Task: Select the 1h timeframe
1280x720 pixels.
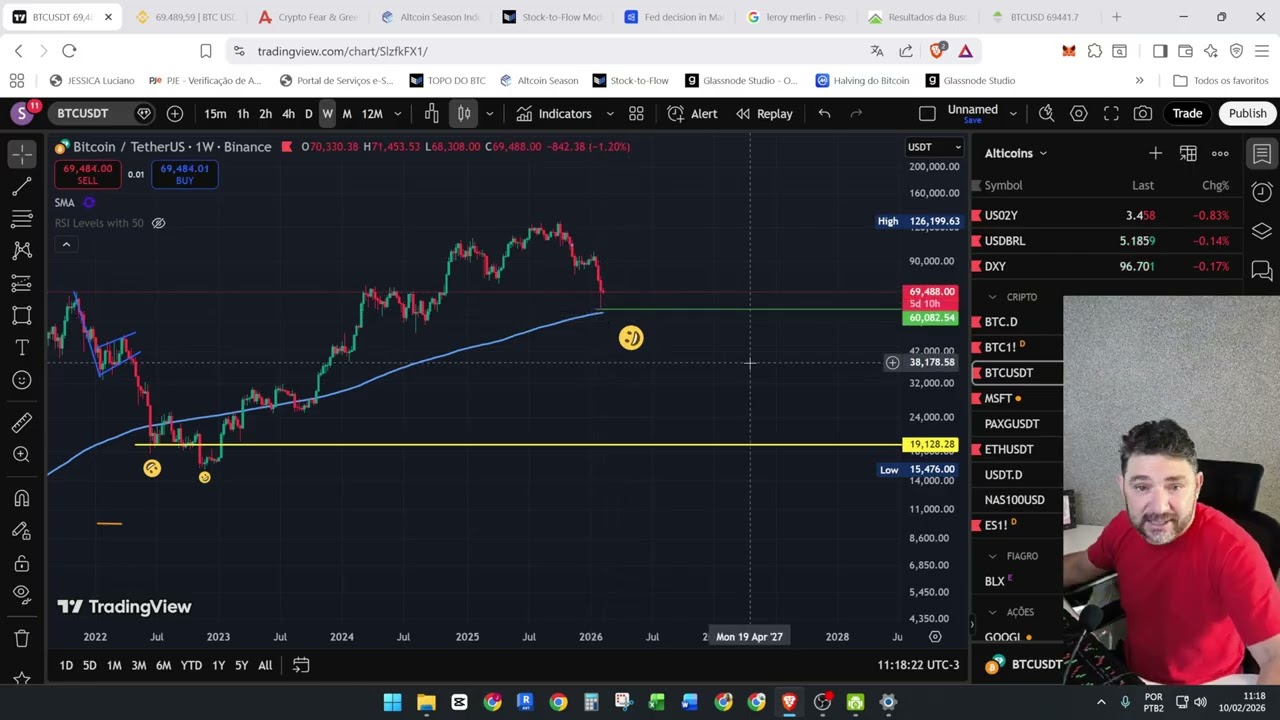Action: [243, 113]
